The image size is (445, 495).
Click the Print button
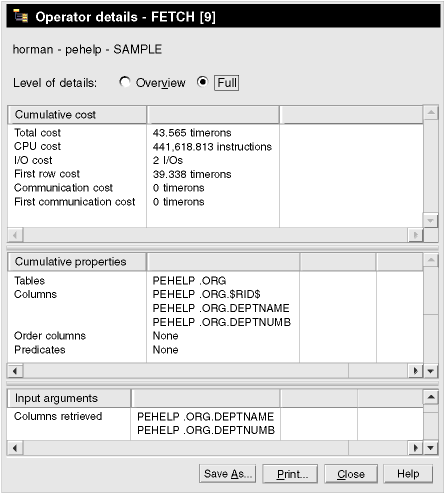click(290, 474)
